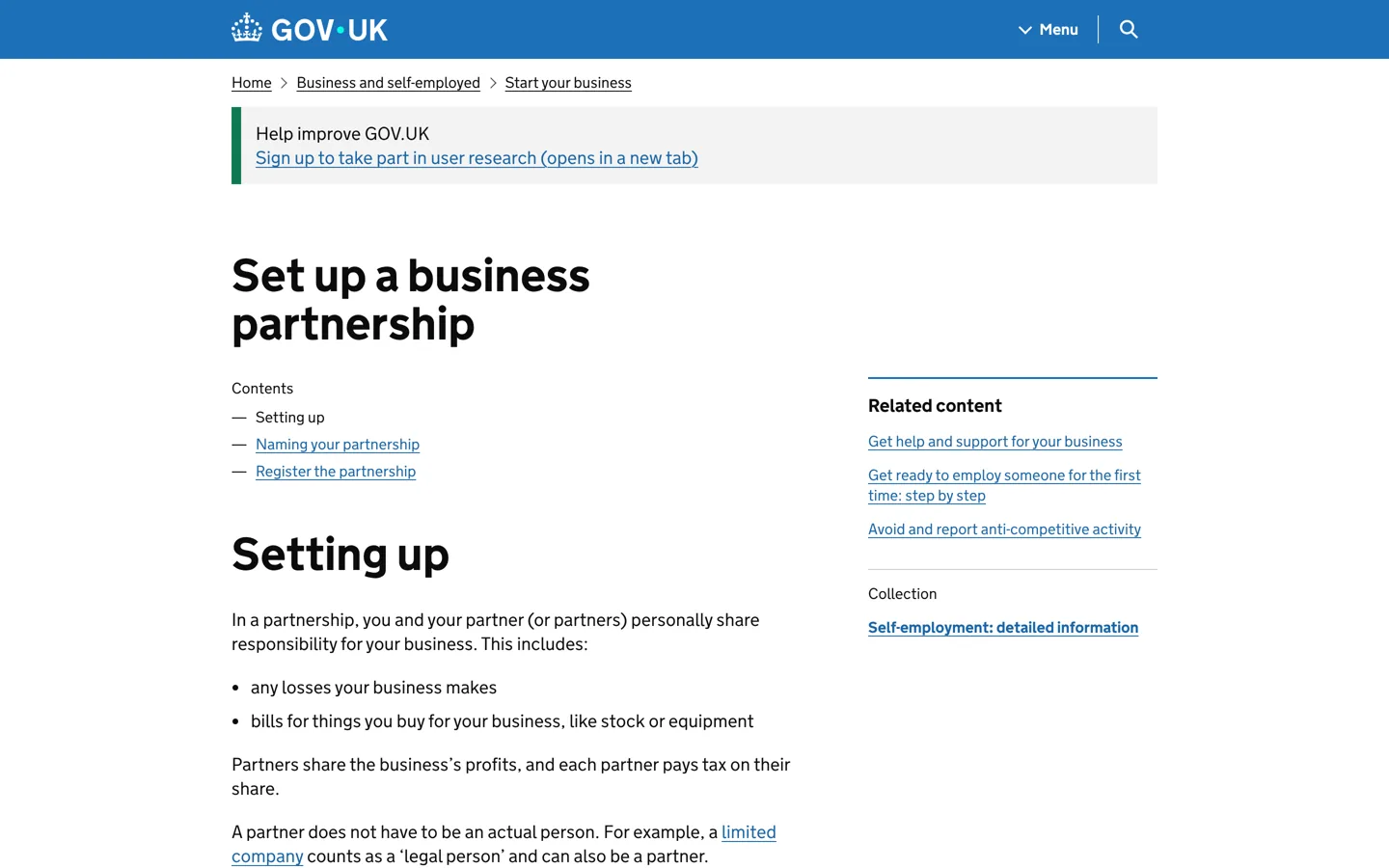Image resolution: width=1389 pixels, height=868 pixels.
Task: Go to Home breadcrumb link
Action: click(x=252, y=83)
